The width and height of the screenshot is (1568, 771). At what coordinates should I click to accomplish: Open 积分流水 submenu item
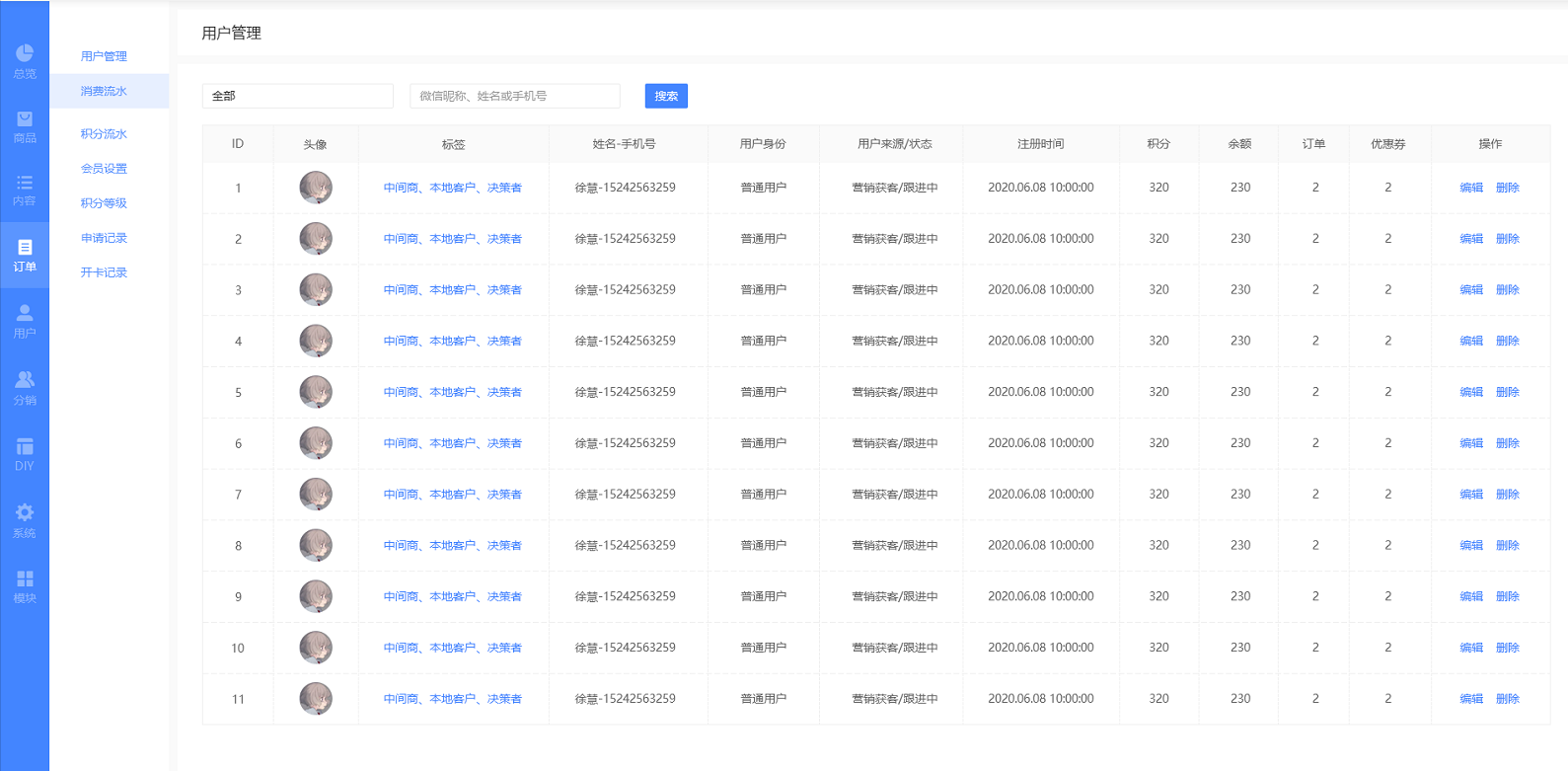coord(104,133)
